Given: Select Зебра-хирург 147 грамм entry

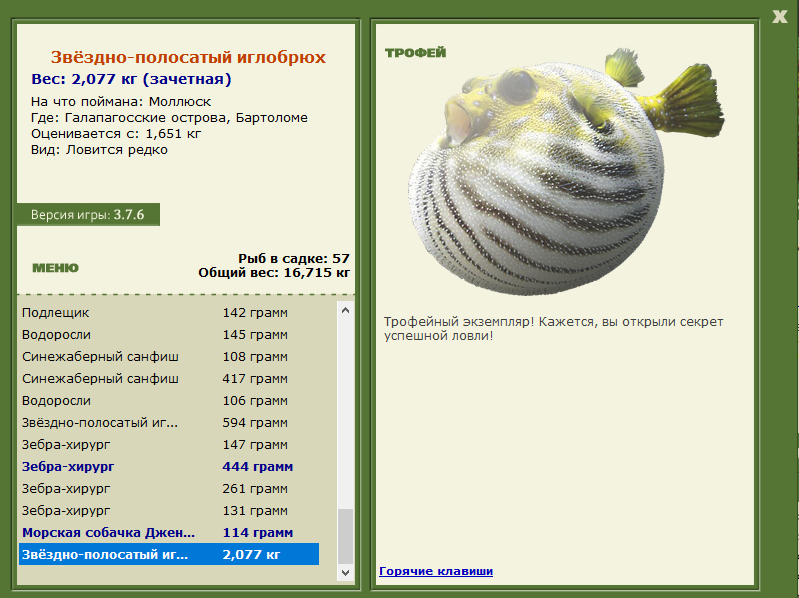Looking at the screenshot, I should (169, 444).
